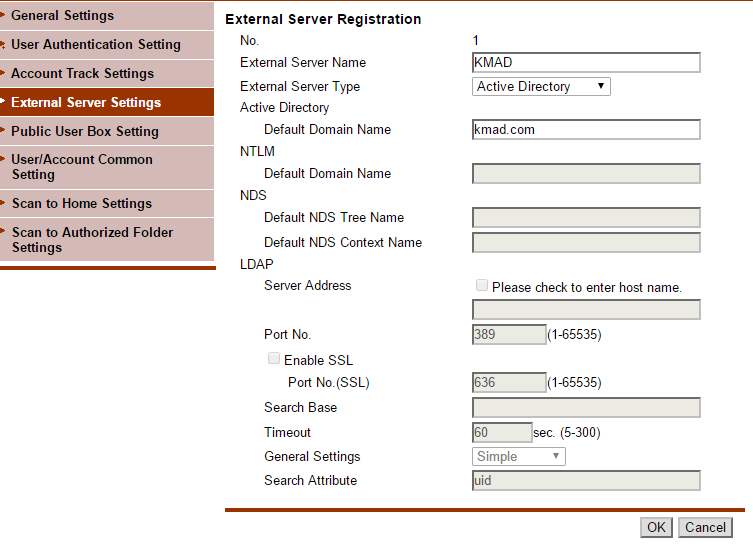Screen dimensions: 753x549
Task: Click the Search Base input field
Action: pos(586,407)
